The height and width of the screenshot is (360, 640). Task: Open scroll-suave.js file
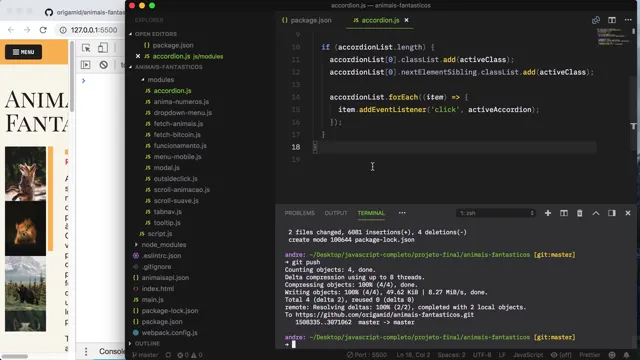coord(176,201)
